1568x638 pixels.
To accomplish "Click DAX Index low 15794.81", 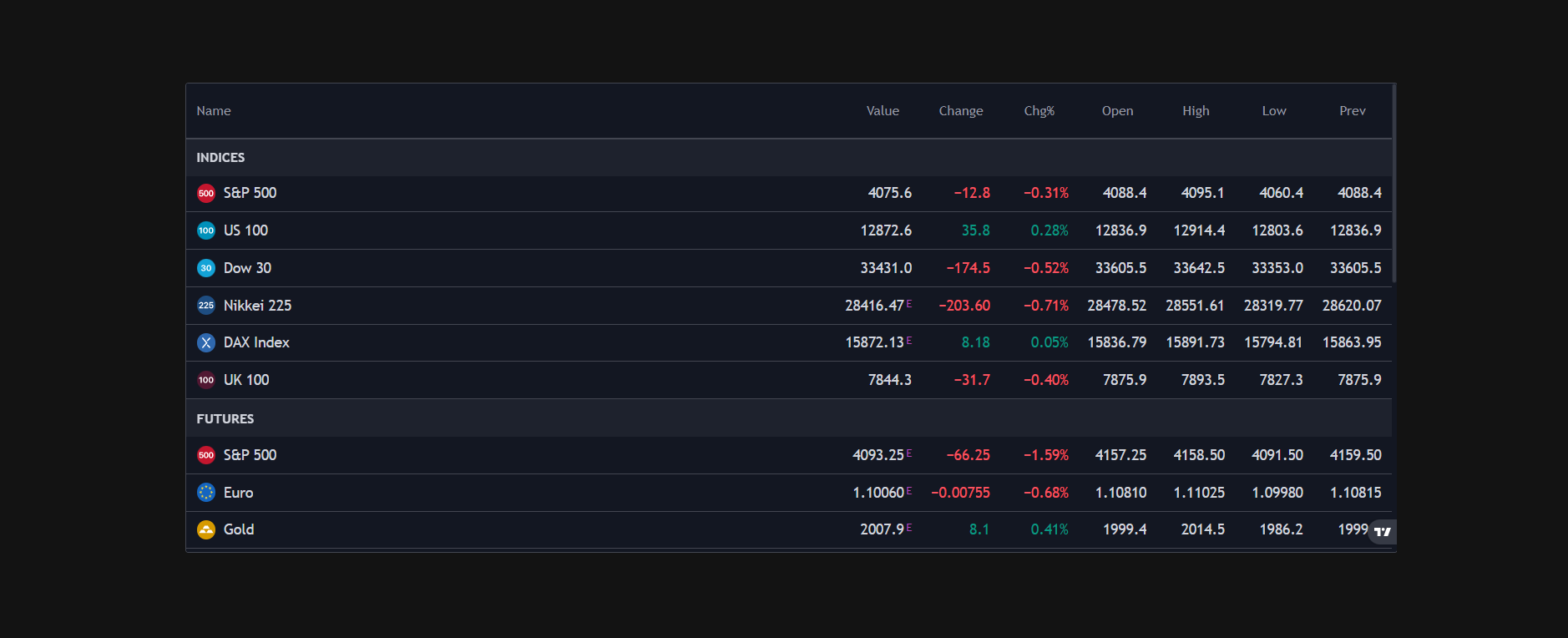I will pos(1273,342).
